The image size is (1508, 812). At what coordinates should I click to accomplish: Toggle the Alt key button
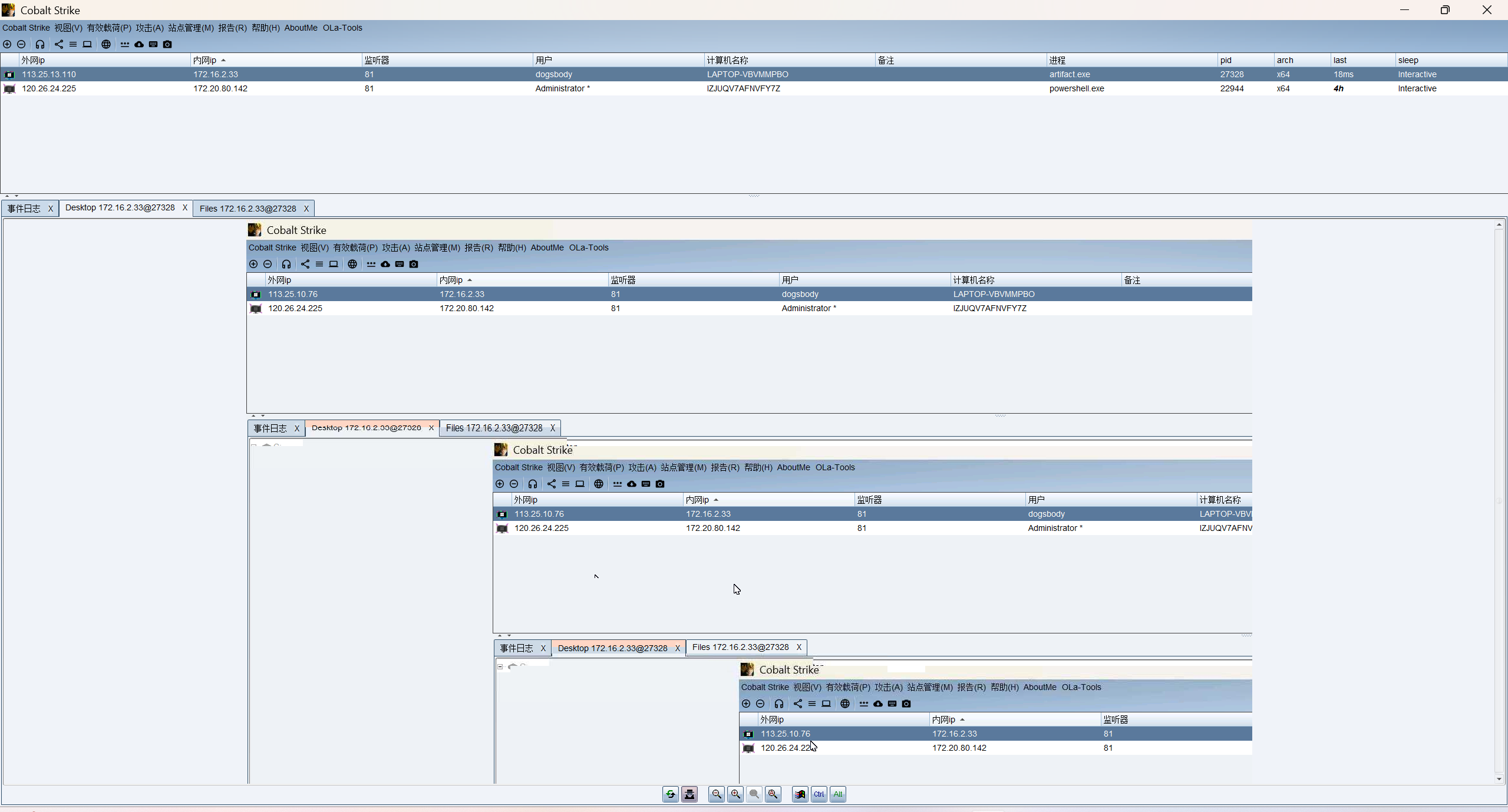[x=838, y=794]
